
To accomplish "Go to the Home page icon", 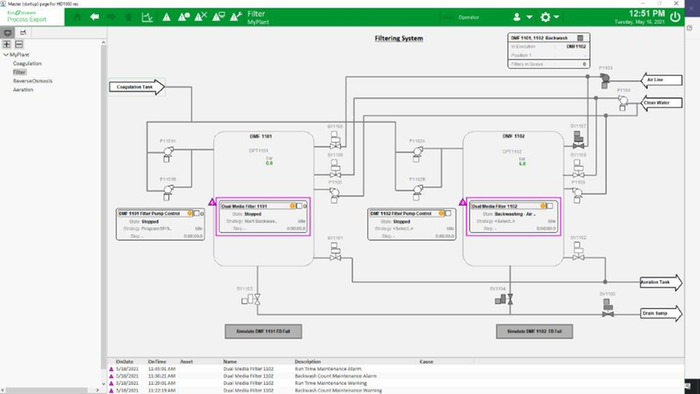I will pos(77,17).
